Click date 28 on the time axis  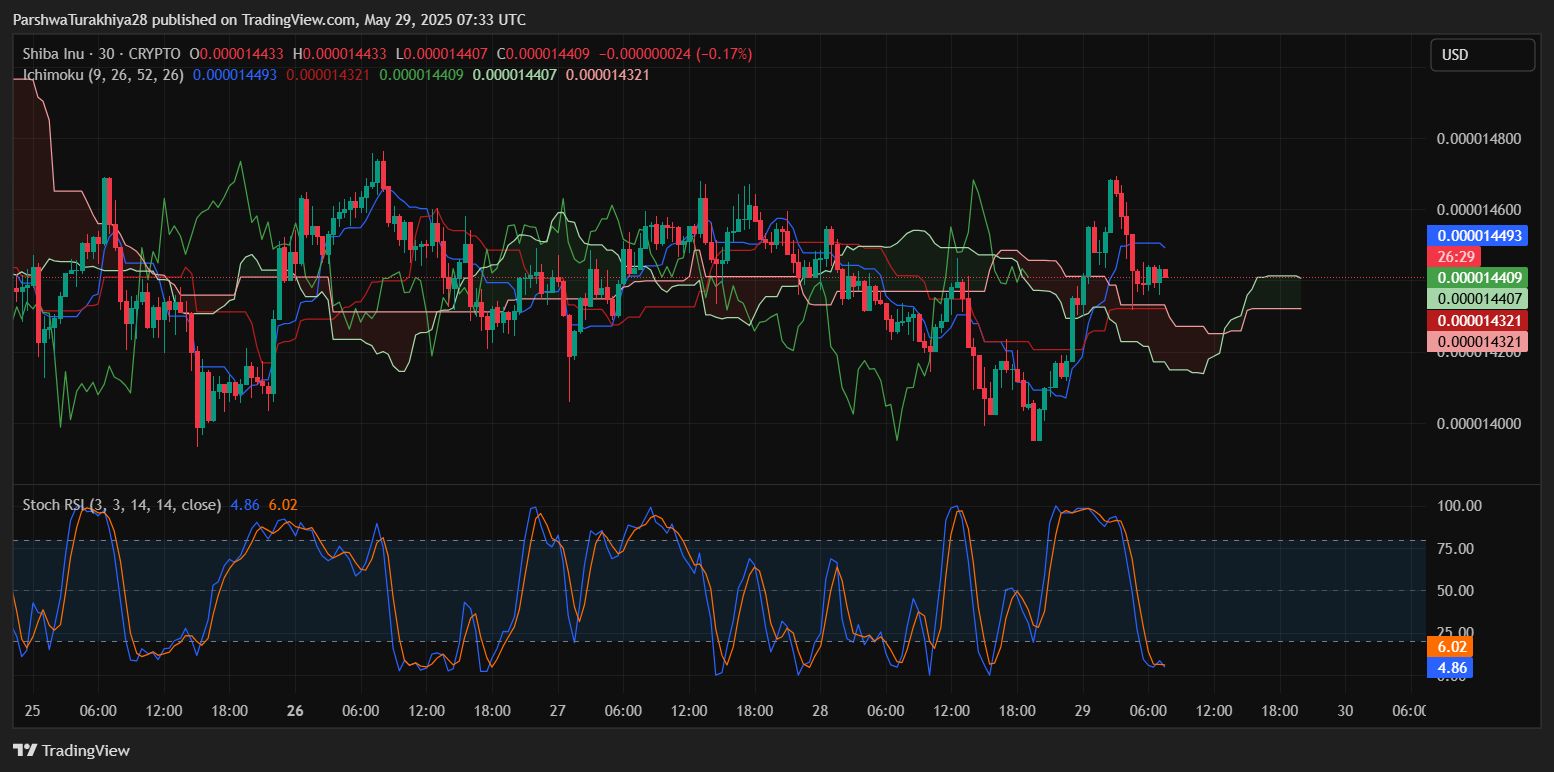coord(820,711)
